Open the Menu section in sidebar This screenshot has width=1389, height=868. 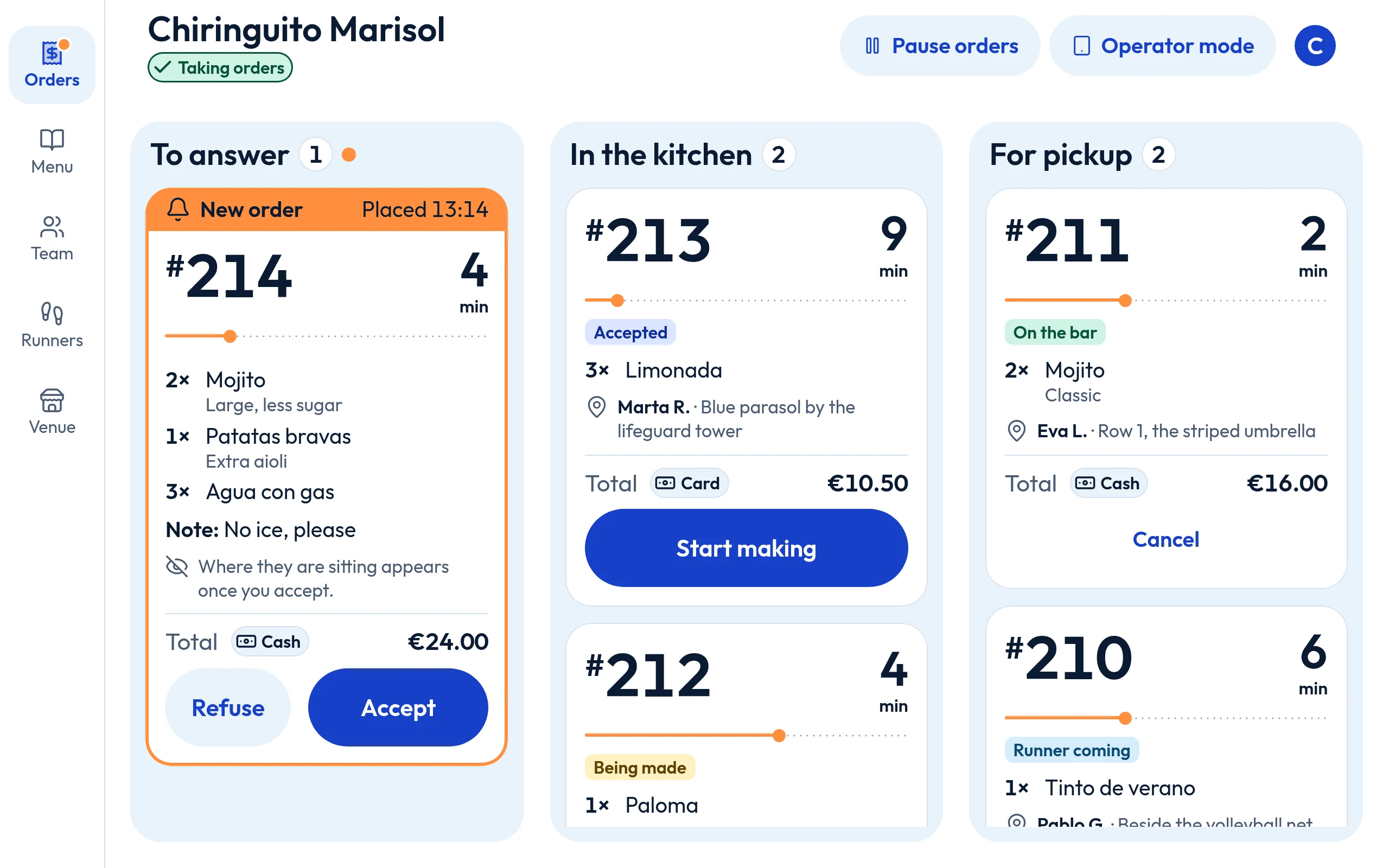click(52, 151)
